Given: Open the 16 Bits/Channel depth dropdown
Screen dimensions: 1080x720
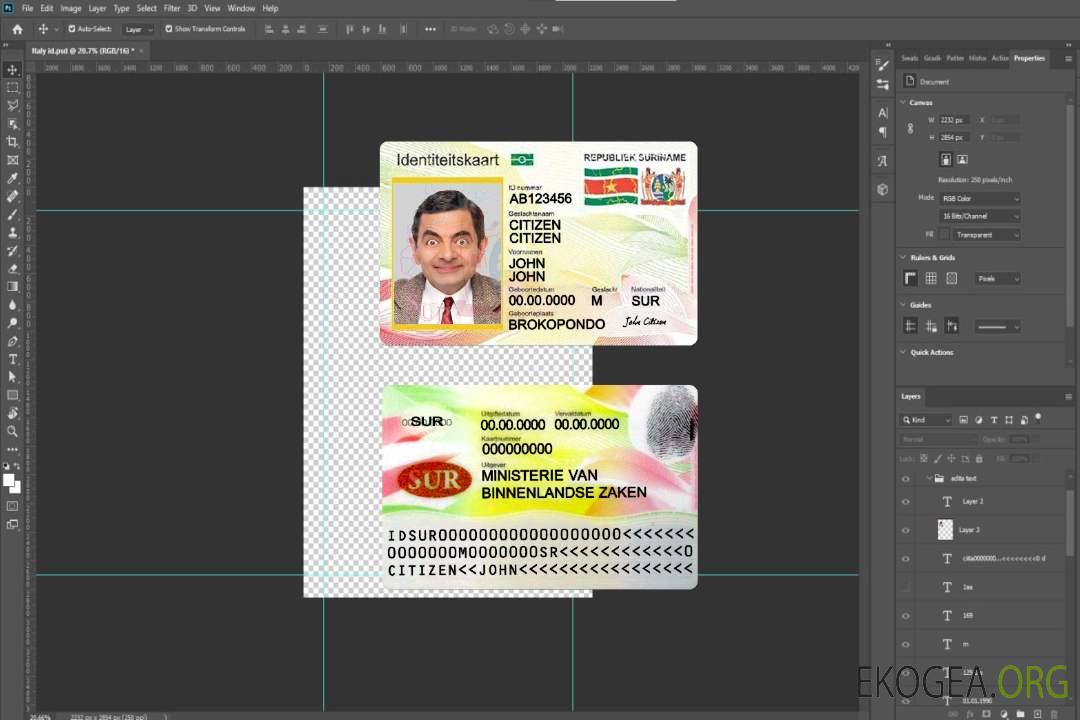Looking at the screenshot, I should click(980, 216).
